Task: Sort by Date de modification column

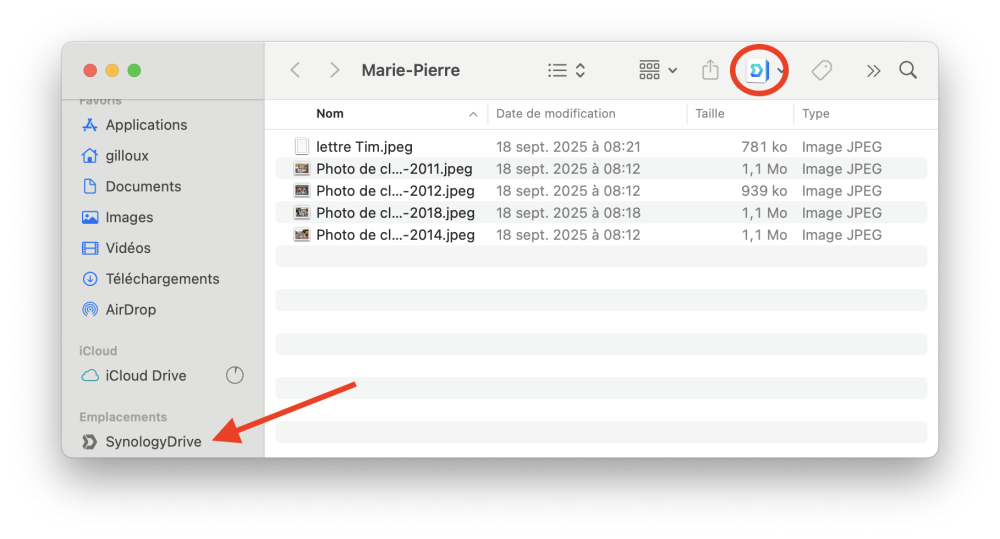Action: click(556, 114)
